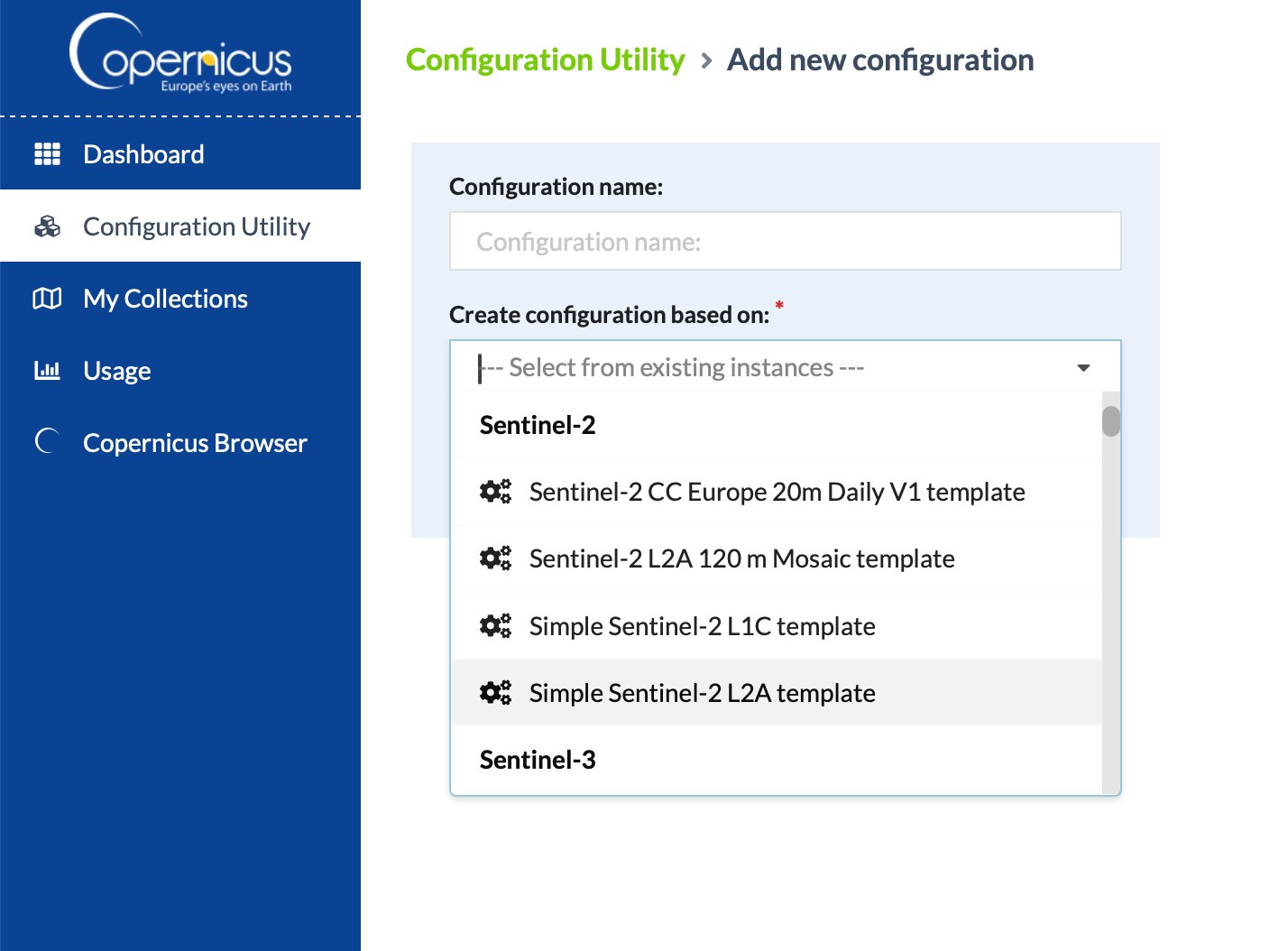Open the Dashboard menu item

click(x=180, y=154)
